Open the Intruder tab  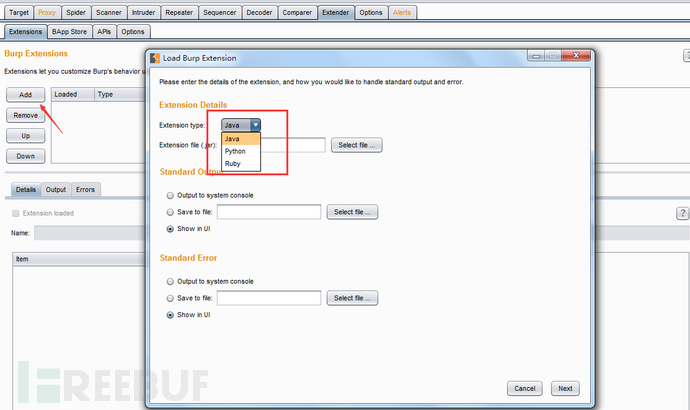click(x=143, y=13)
